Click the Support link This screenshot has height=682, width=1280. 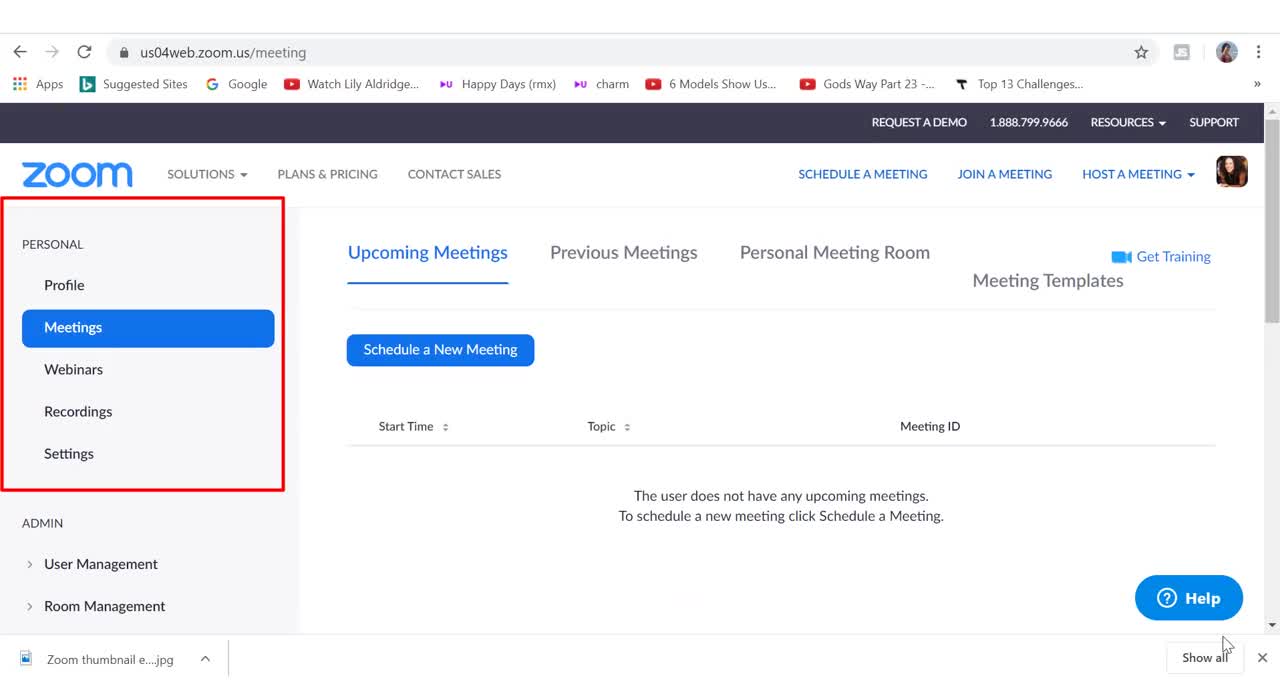[x=1214, y=122]
